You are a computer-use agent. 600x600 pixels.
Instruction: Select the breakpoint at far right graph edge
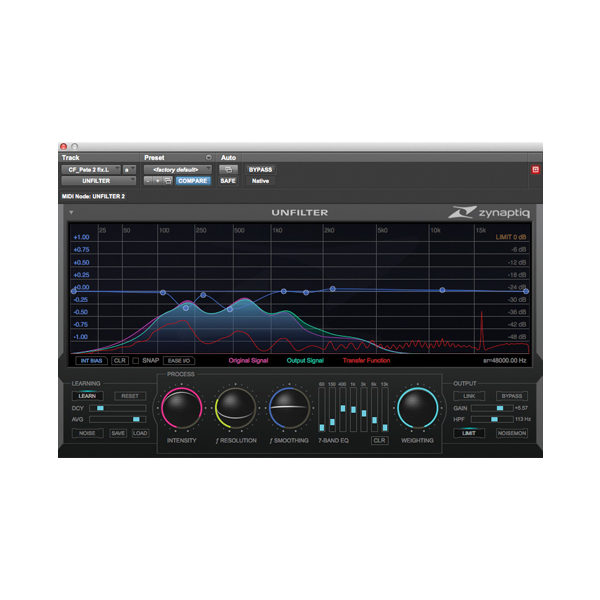pos(526,291)
